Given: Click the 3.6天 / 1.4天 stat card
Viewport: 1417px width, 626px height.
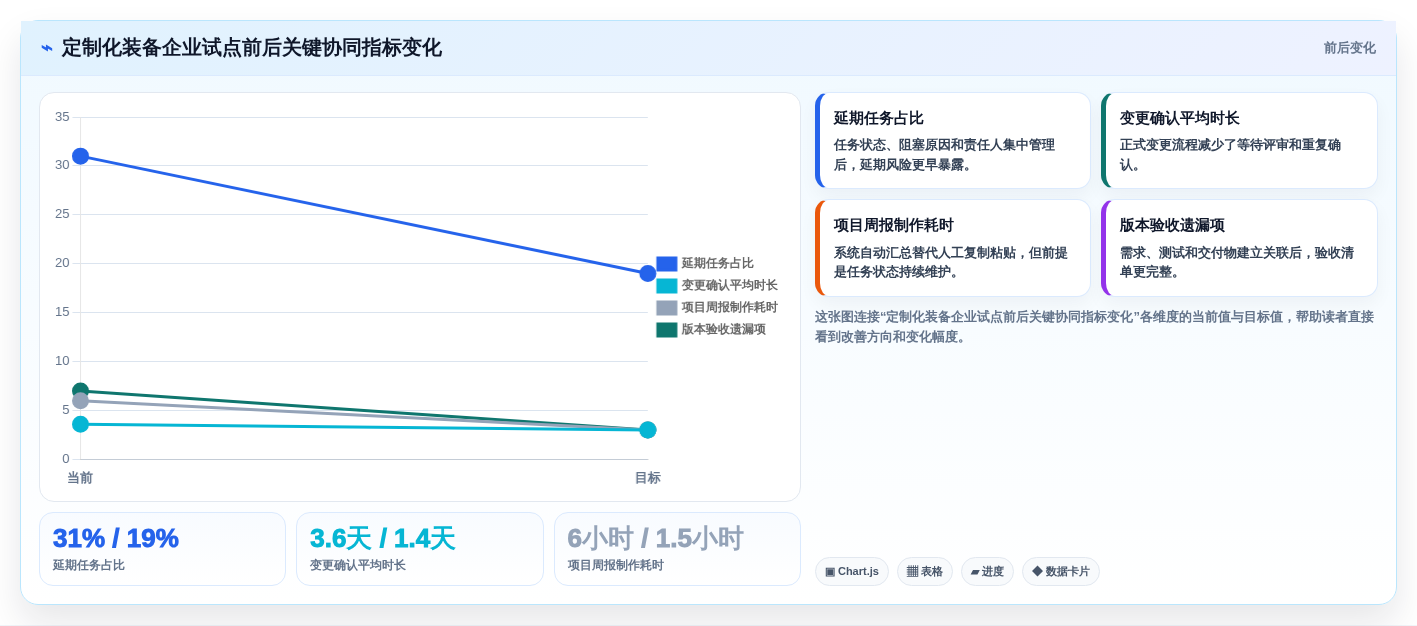Looking at the screenshot, I should click(x=420, y=549).
